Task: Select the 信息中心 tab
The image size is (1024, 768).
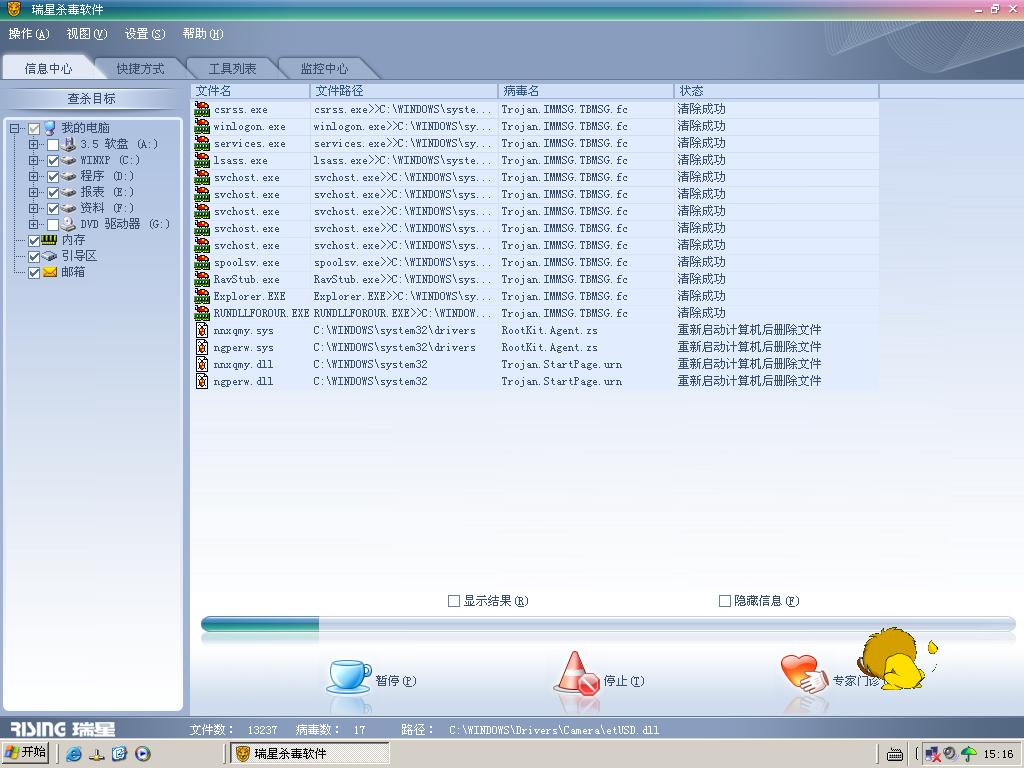Action: 48,69
